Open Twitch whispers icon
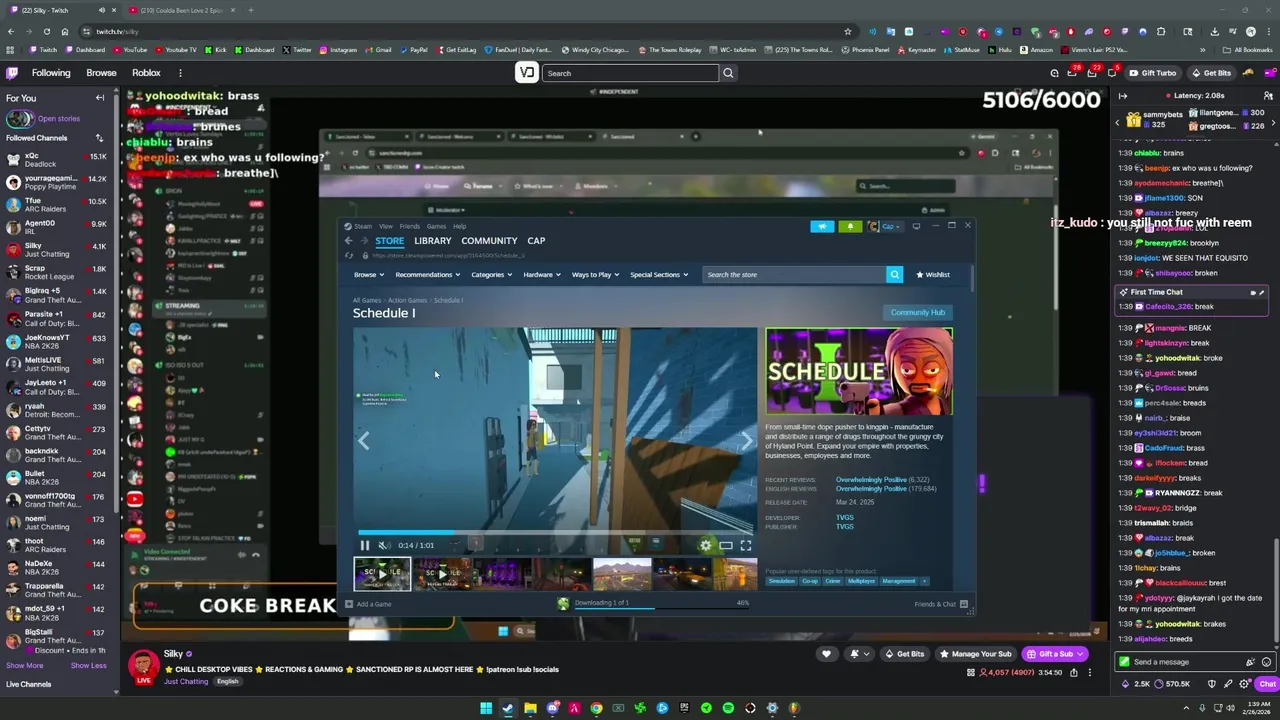The height and width of the screenshot is (720, 1280). pos(1112,73)
